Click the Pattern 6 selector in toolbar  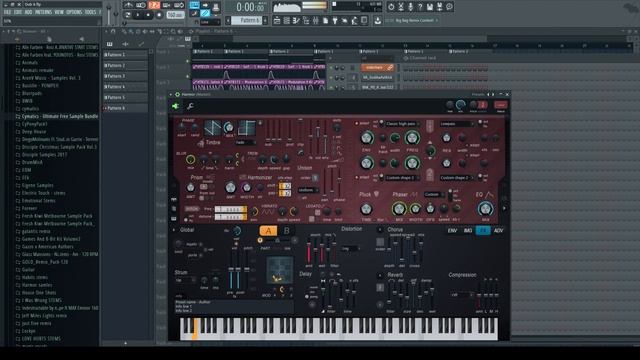246,20
